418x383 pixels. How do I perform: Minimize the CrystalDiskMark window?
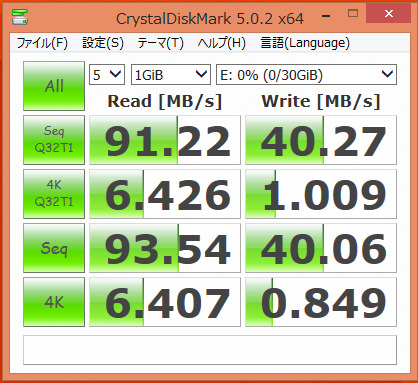coord(326,15)
